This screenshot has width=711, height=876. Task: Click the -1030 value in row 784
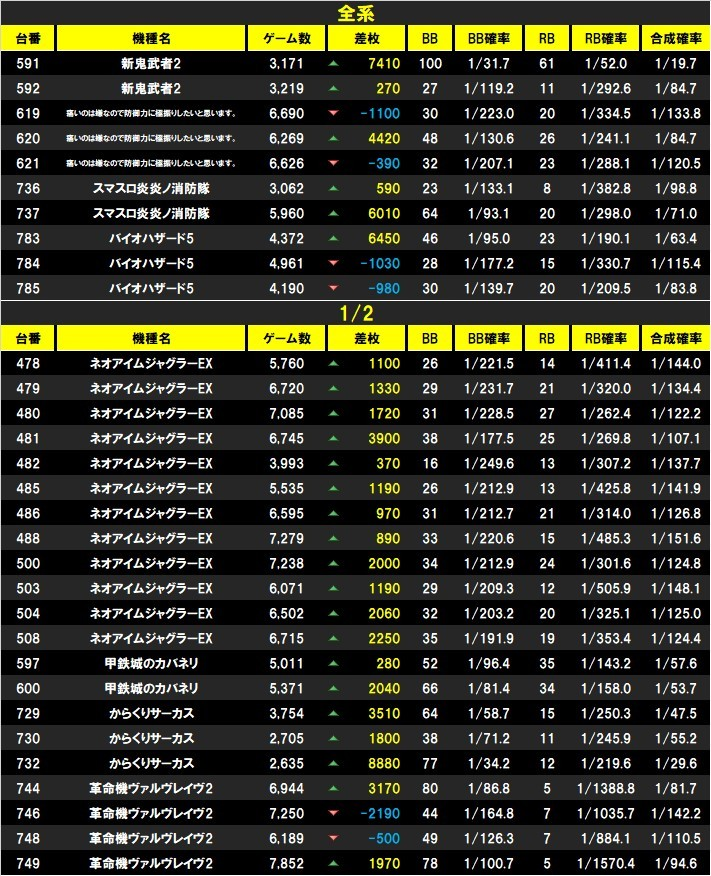click(380, 263)
